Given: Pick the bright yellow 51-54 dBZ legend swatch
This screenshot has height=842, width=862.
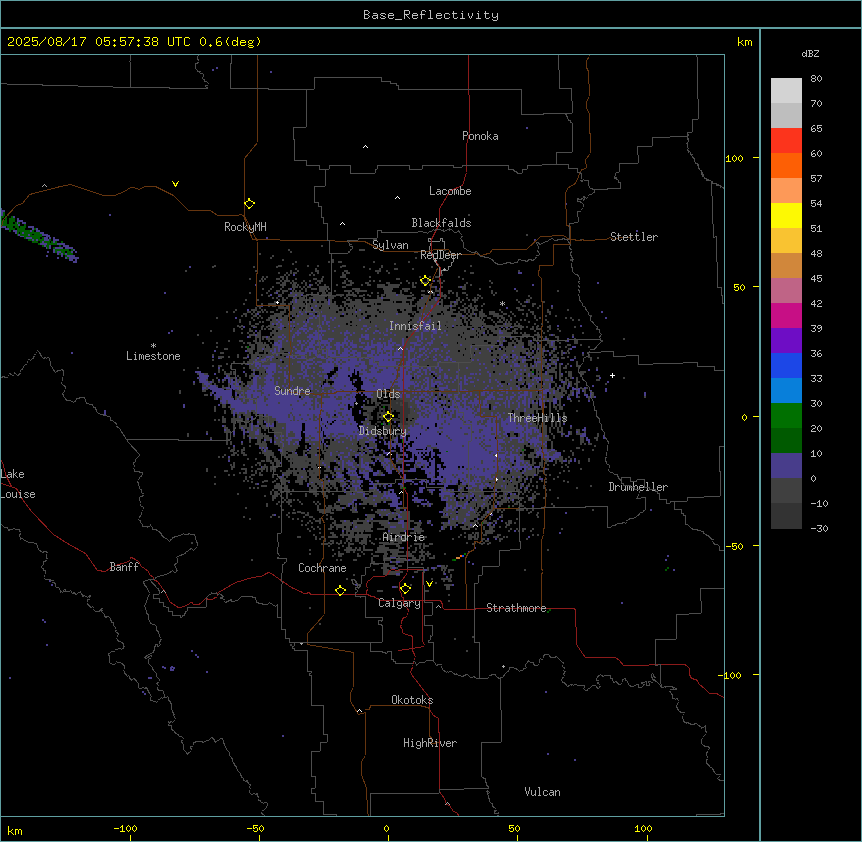Looking at the screenshot, I should tap(786, 215).
